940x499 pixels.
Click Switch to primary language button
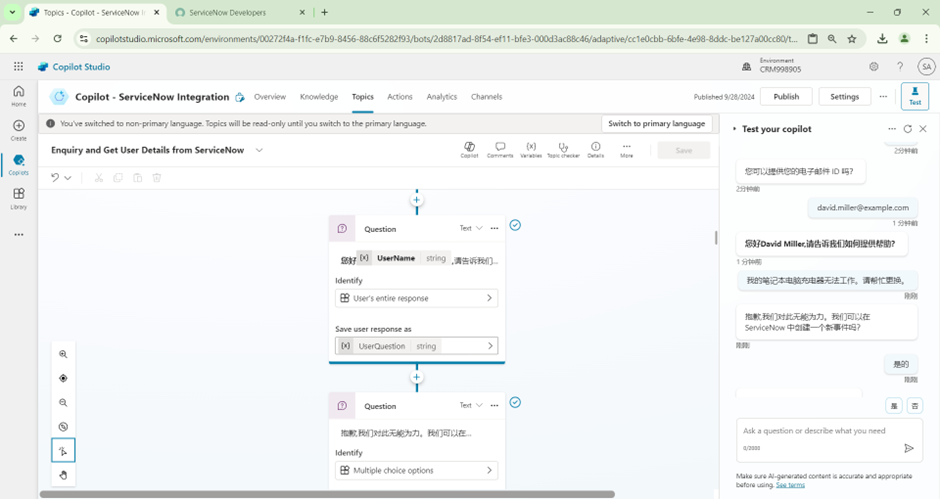click(x=657, y=123)
